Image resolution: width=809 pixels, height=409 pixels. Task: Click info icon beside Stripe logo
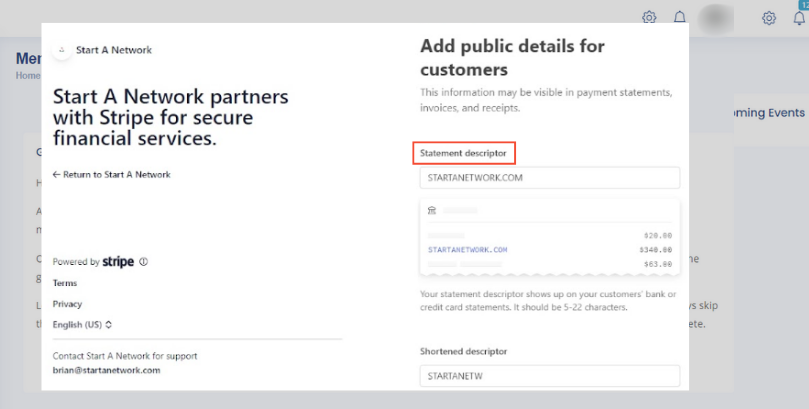pos(144,262)
